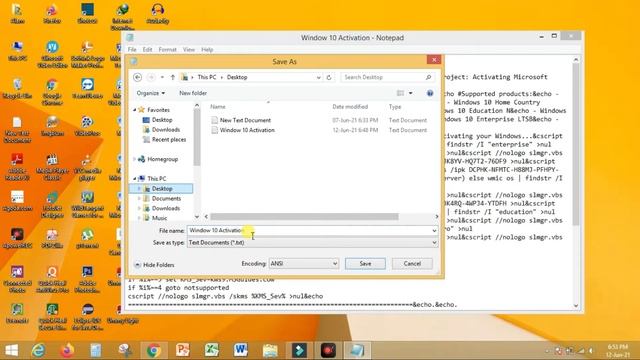640x360 pixels.
Task: Collapse the Favorites tree group
Action: (135, 110)
